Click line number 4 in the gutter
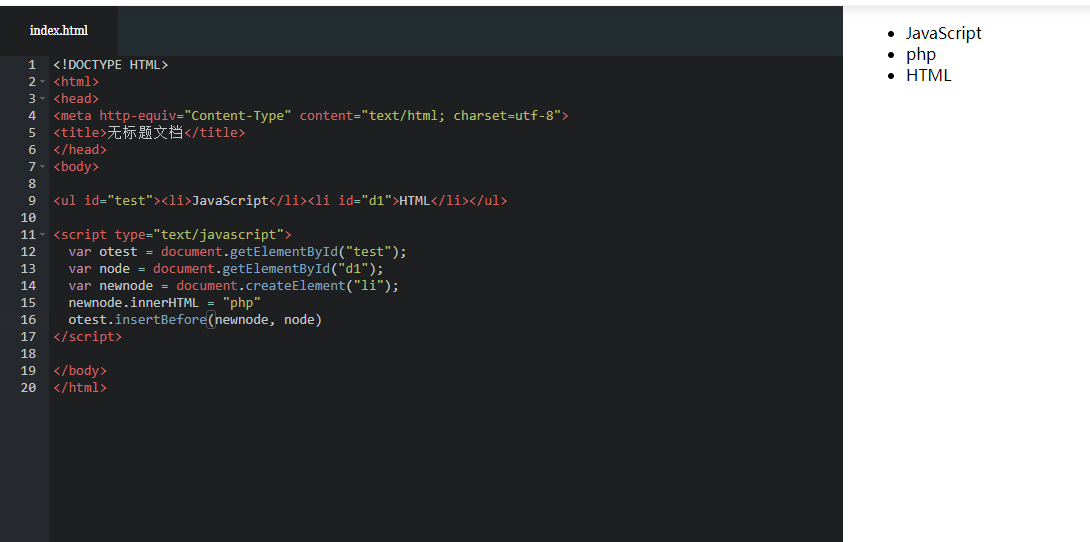 32,115
